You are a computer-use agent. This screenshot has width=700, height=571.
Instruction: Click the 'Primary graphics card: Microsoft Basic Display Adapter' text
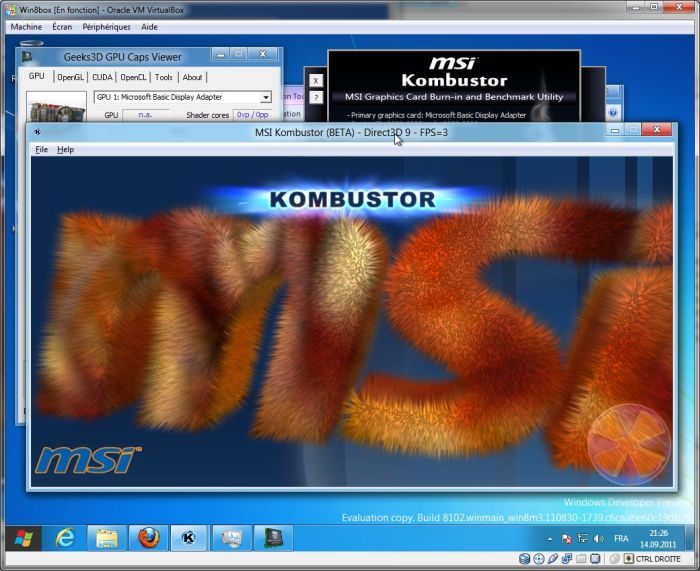point(438,115)
